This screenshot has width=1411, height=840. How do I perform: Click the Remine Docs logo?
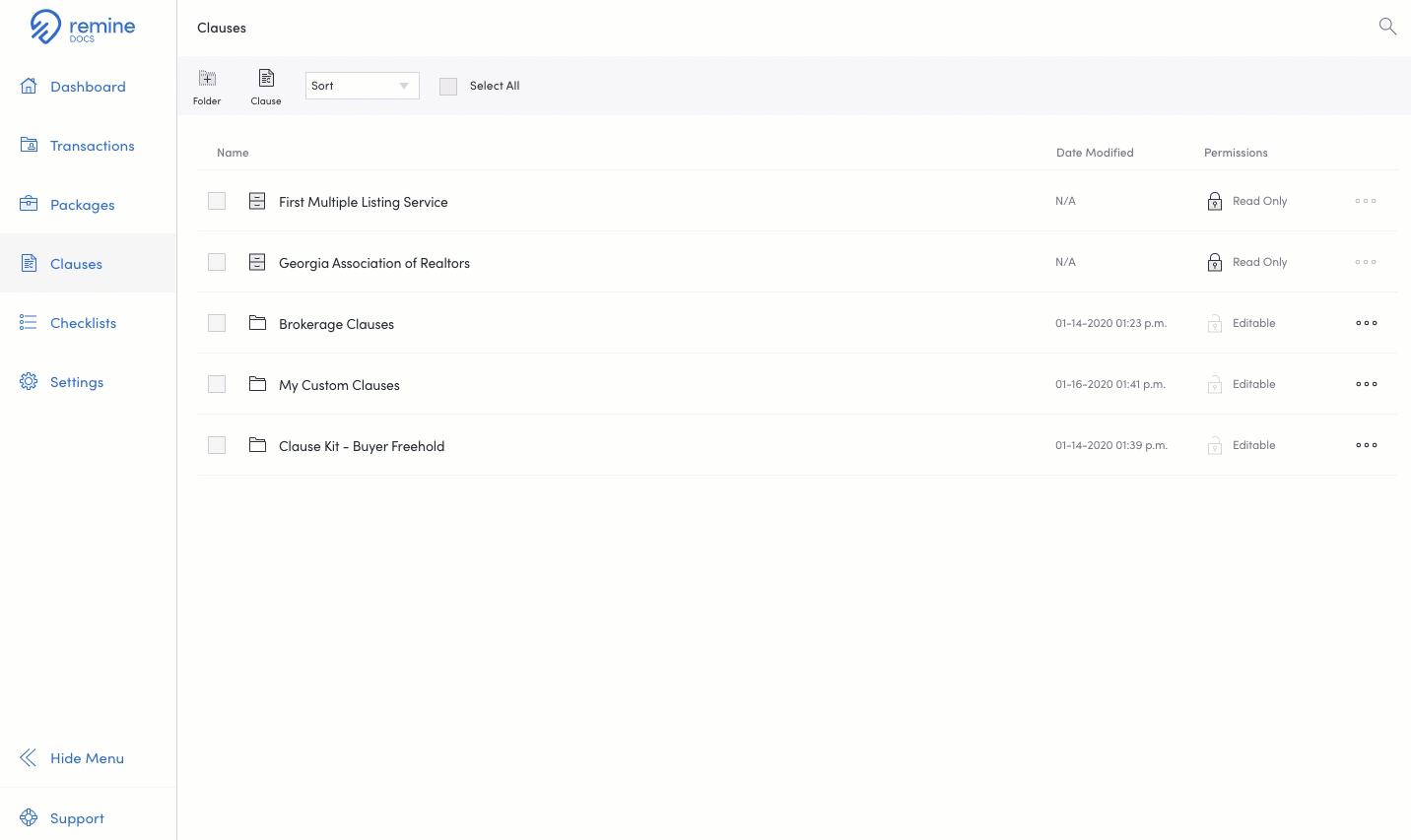click(83, 27)
